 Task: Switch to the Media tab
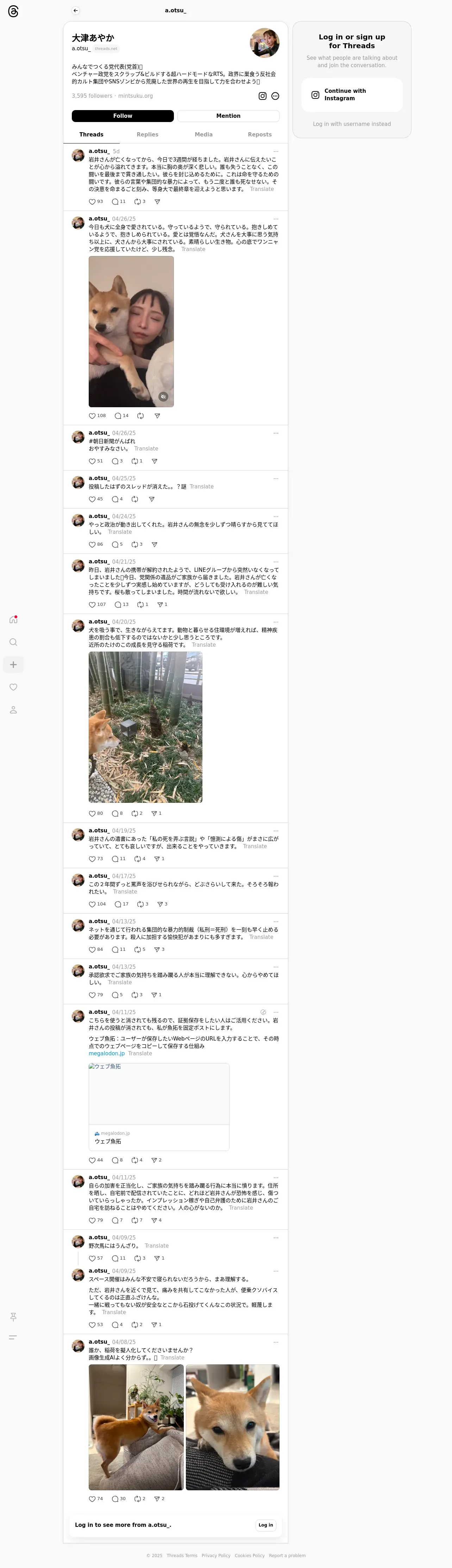tap(203, 135)
